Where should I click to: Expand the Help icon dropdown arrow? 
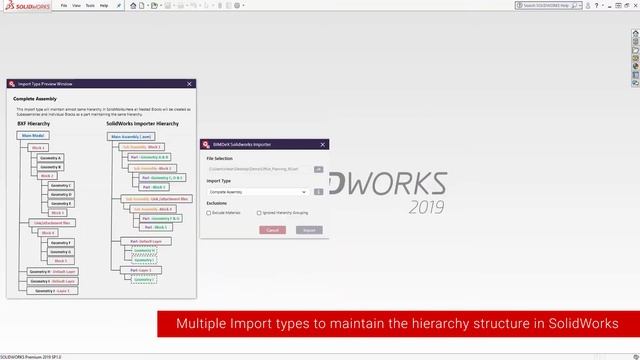602,6
